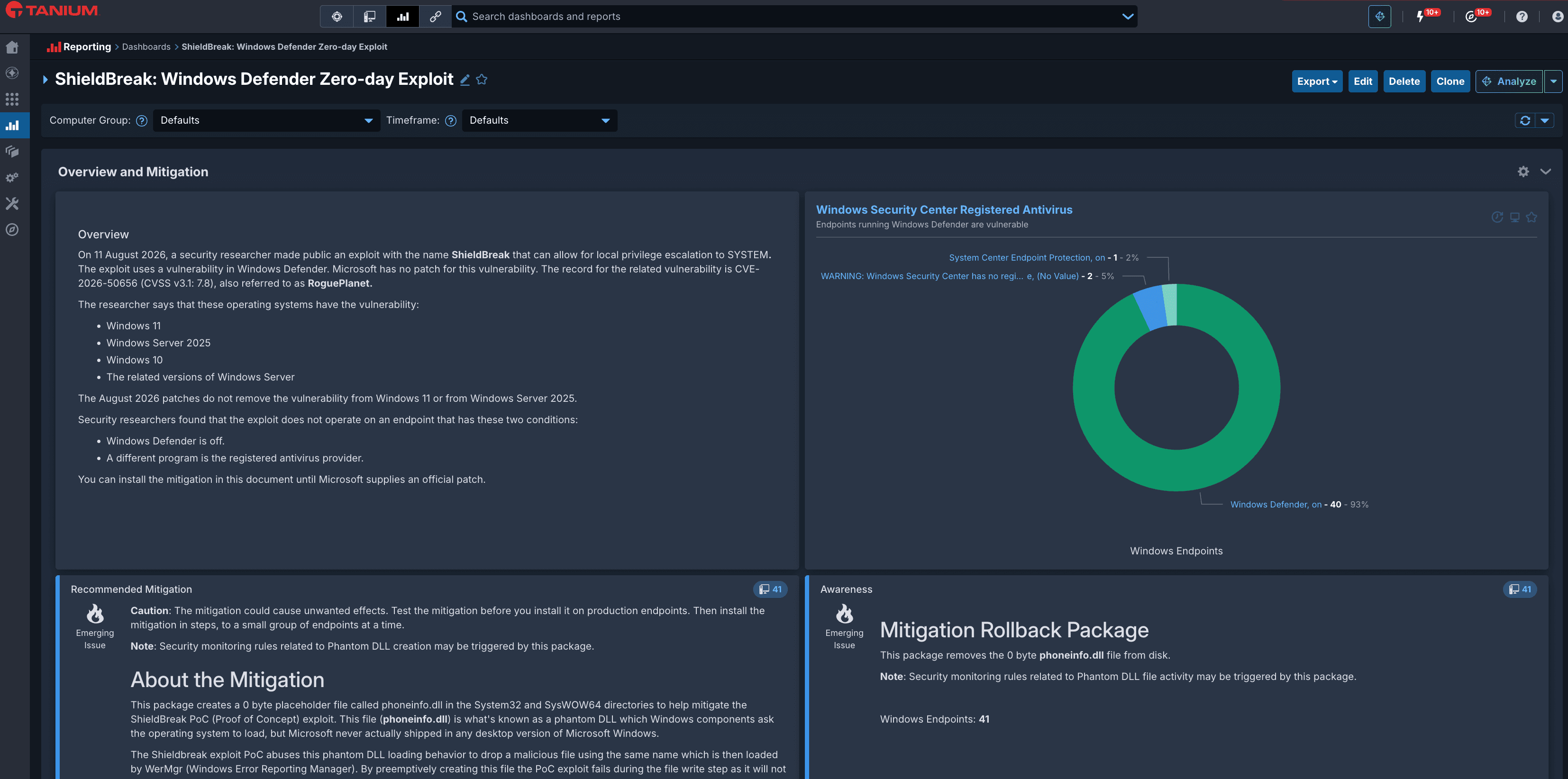Click the Edit button

[1362, 82]
